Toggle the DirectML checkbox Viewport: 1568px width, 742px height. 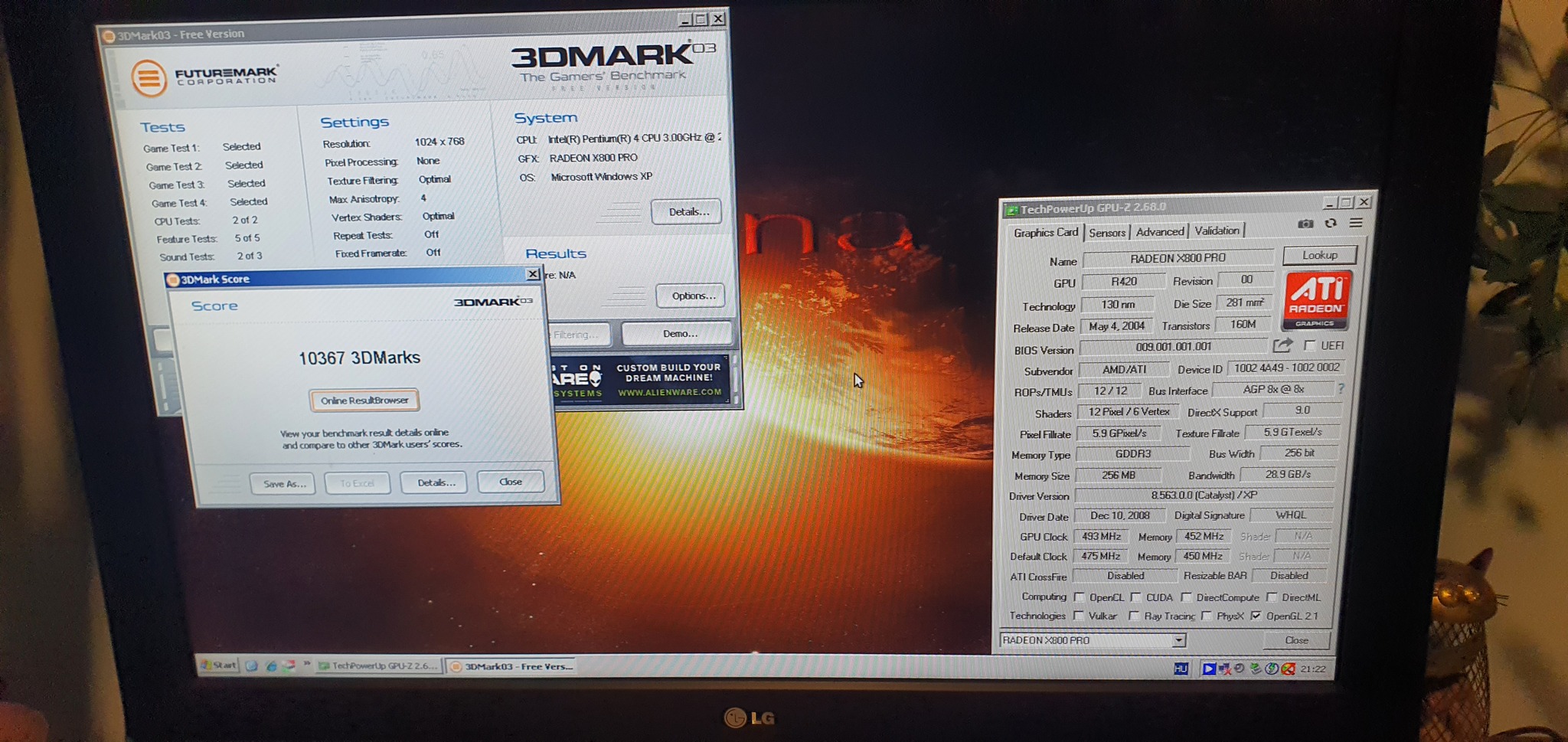tap(1272, 597)
